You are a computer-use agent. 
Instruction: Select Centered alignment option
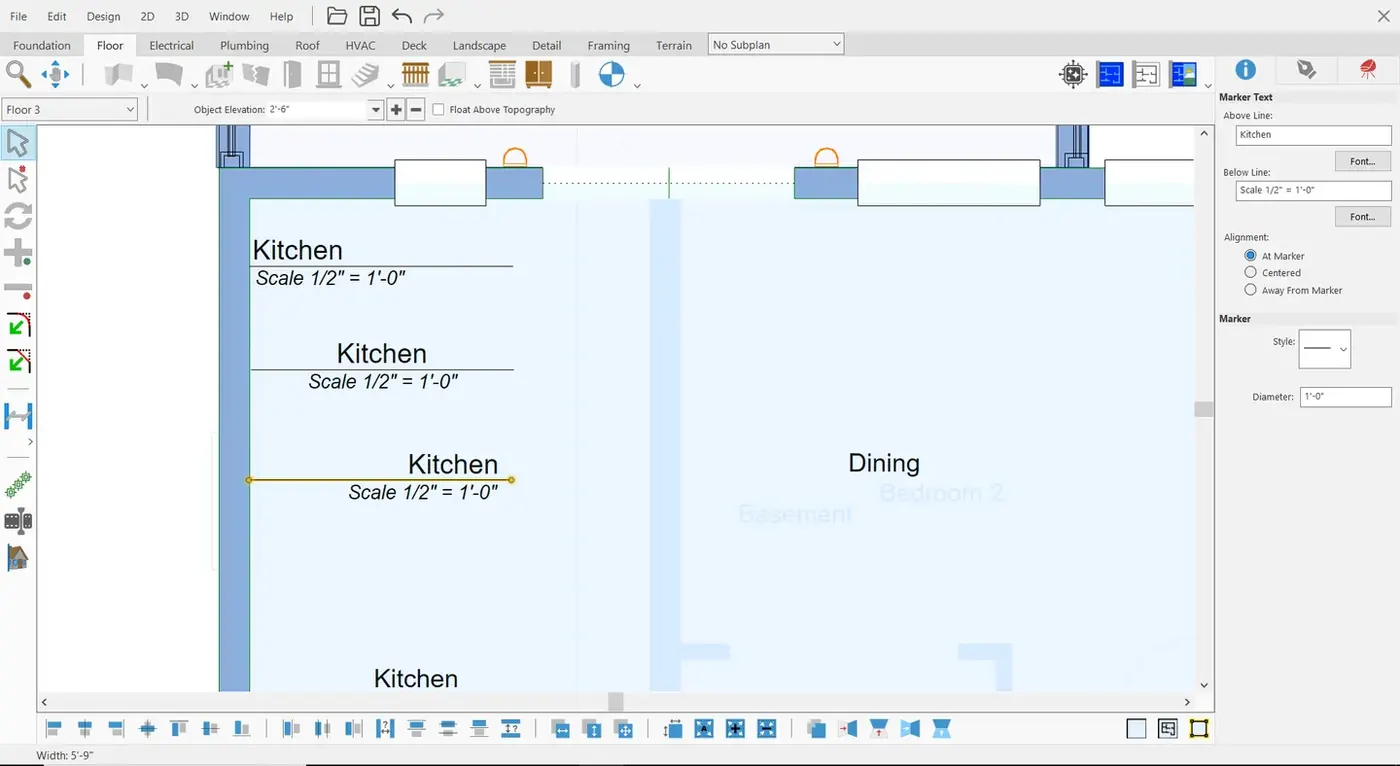point(1250,272)
